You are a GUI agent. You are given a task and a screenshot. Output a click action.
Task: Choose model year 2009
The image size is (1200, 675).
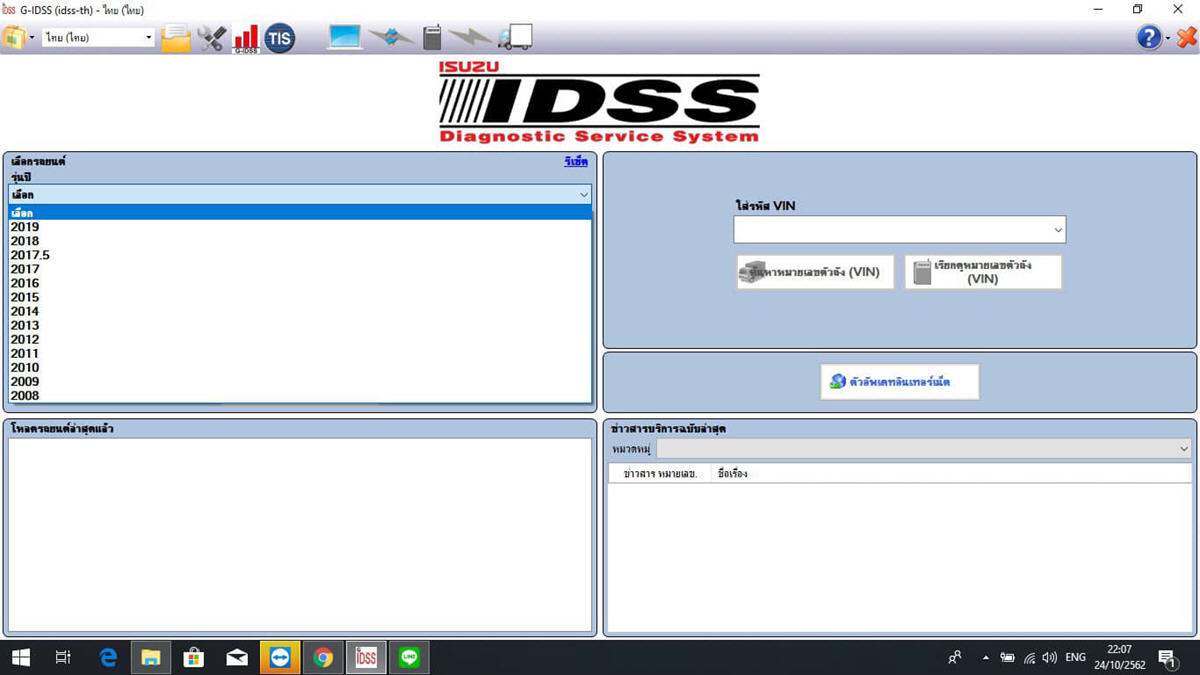[x=300, y=381]
